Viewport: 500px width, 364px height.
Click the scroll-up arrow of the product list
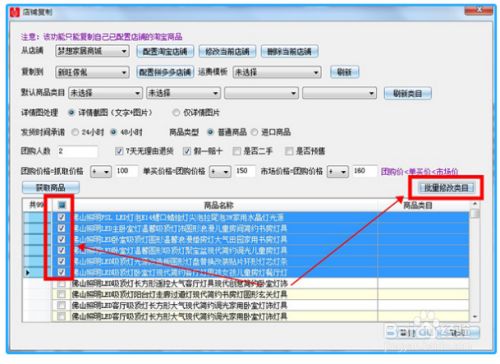475,204
